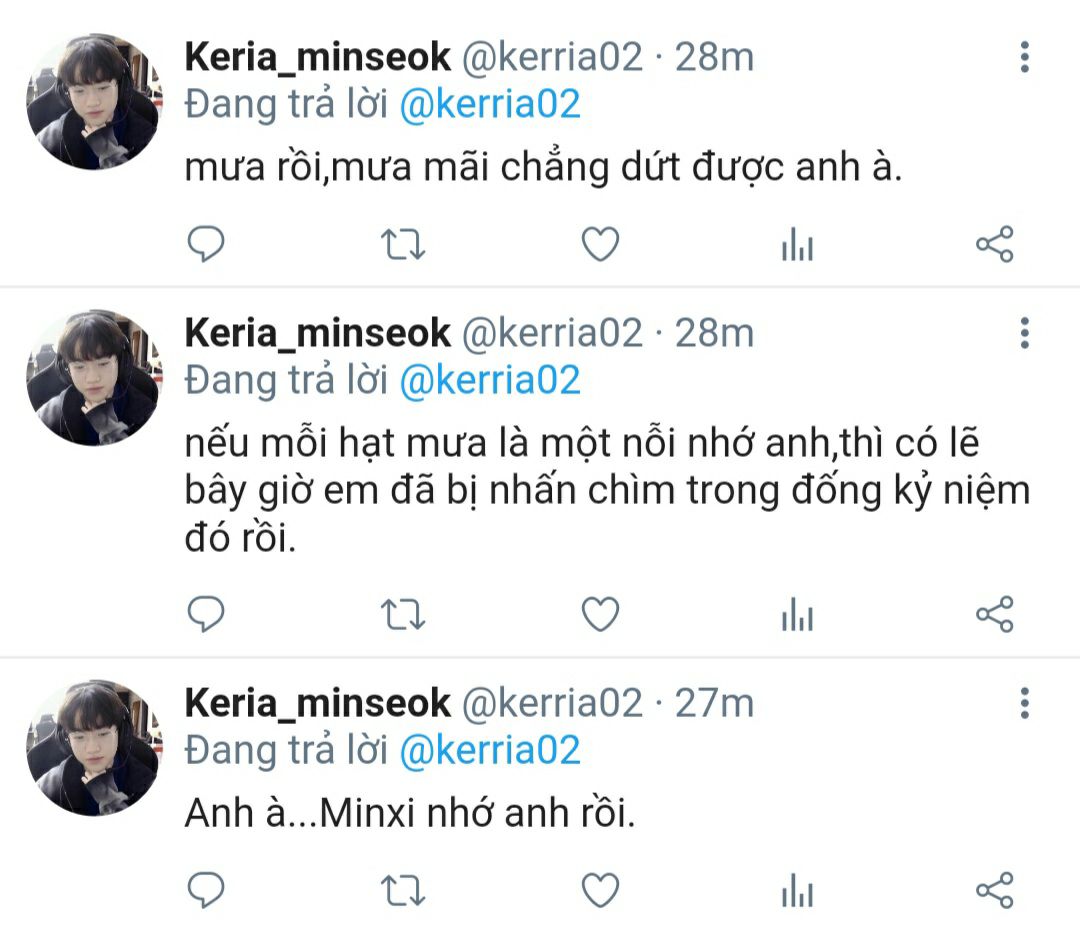
Task: Open @kerria02 mention link in third tweet
Action: [489, 750]
